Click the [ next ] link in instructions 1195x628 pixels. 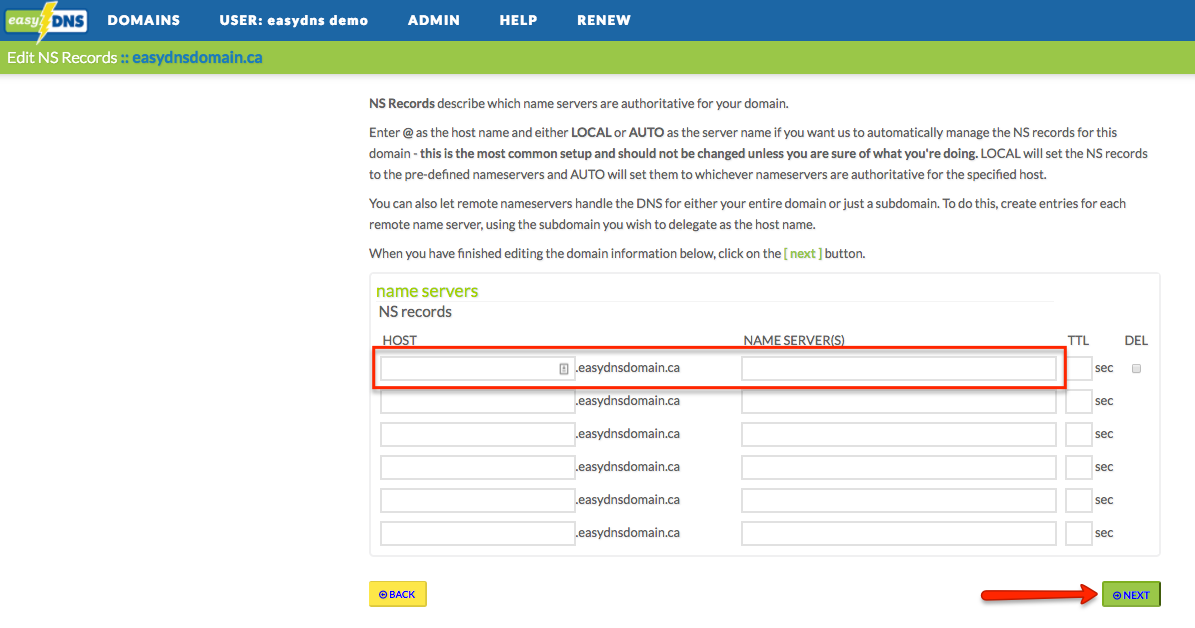(x=803, y=254)
